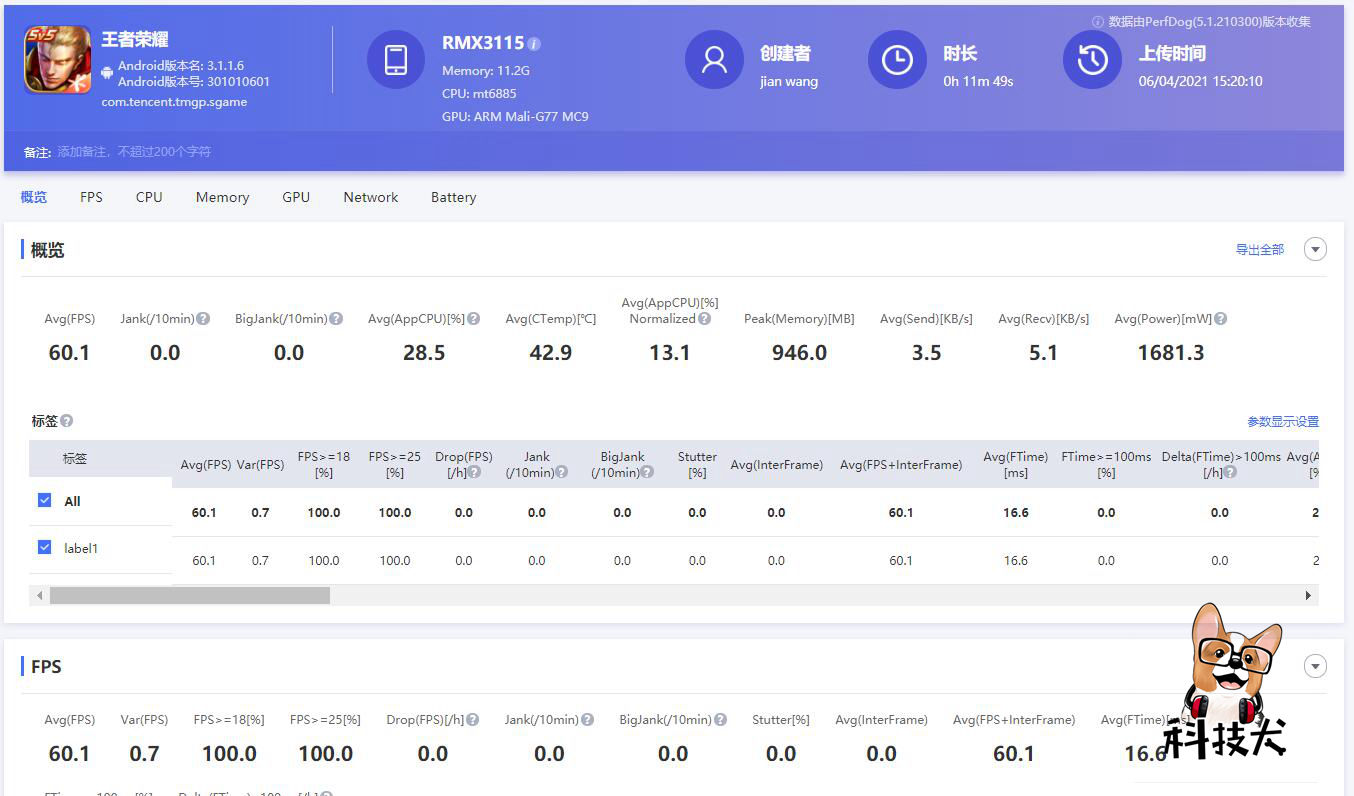Uncheck the All row checkbox
The width and height of the screenshot is (1354, 796).
point(44,500)
